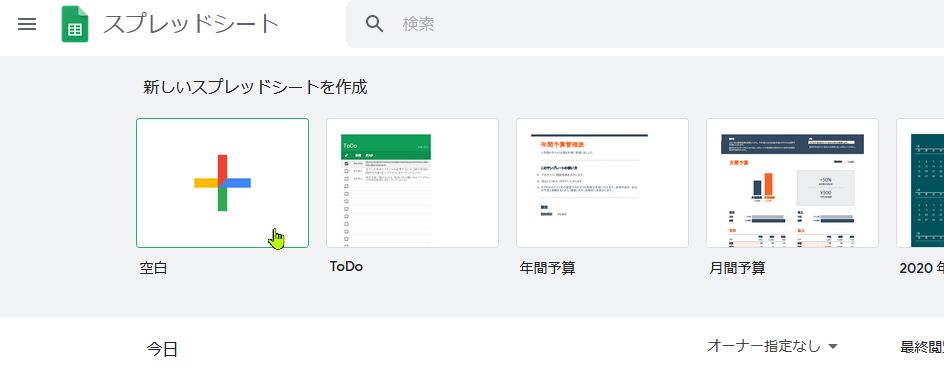The width and height of the screenshot is (944, 381).
Task: Open the main hamburger menu
Action: tap(27, 24)
